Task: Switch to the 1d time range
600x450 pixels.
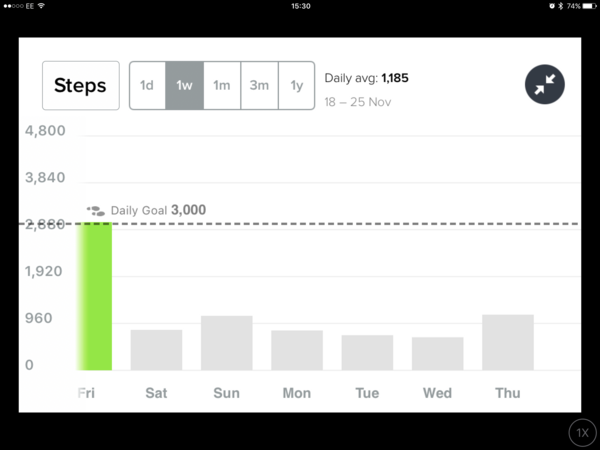Action: click(x=147, y=86)
